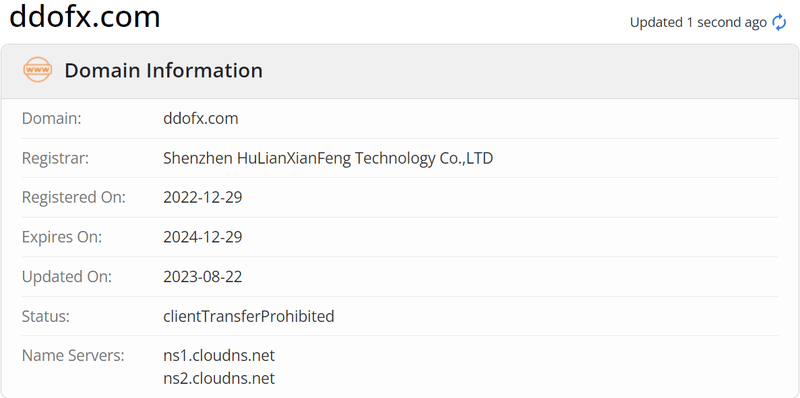800x398 pixels.
Task: Click the ns1.cloudns.net name server
Action: [219, 355]
